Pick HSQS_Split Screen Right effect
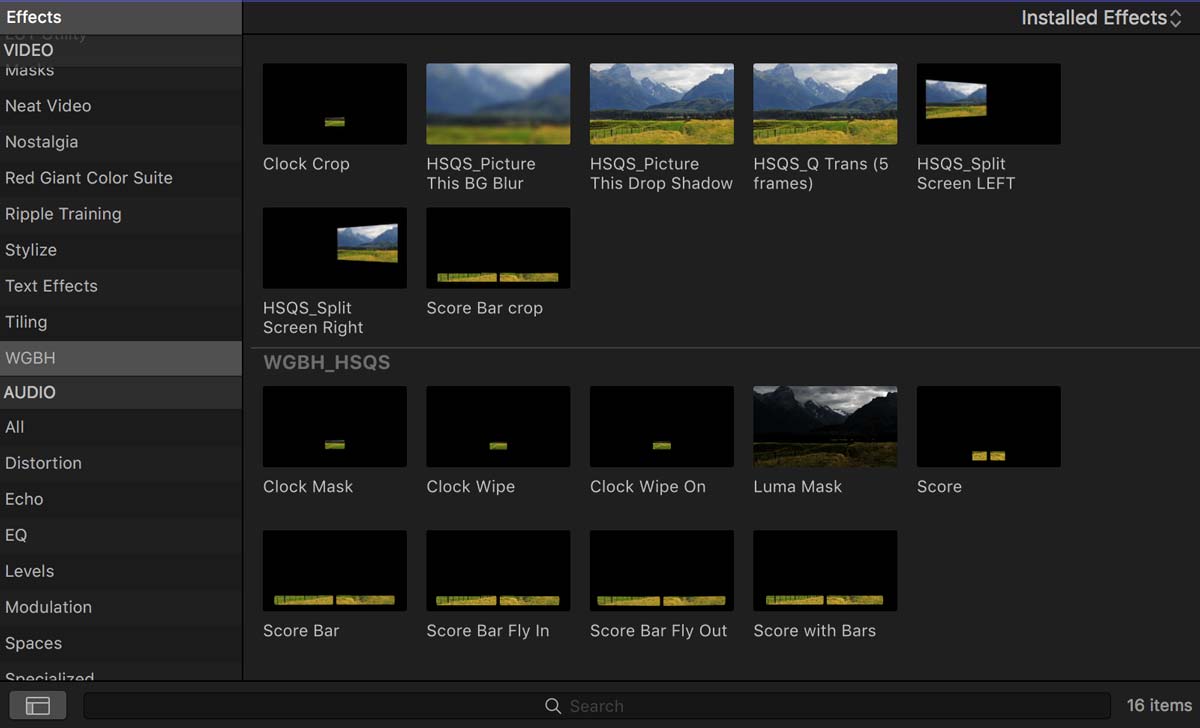 tap(334, 248)
